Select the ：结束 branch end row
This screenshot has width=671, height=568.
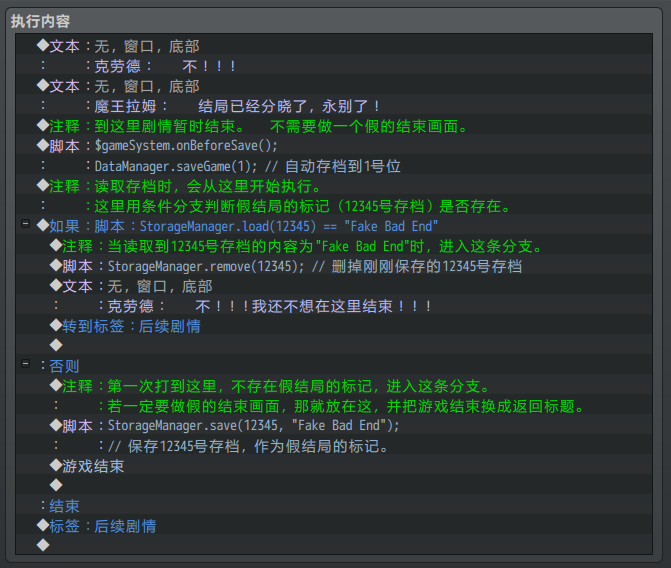pos(334,506)
